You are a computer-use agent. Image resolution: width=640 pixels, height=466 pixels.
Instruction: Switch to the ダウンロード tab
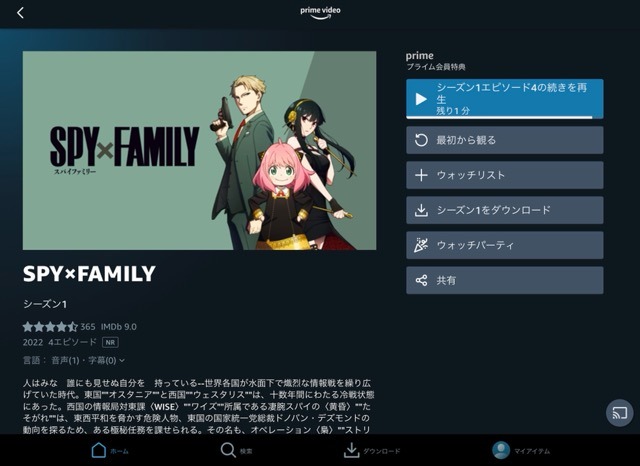371,450
